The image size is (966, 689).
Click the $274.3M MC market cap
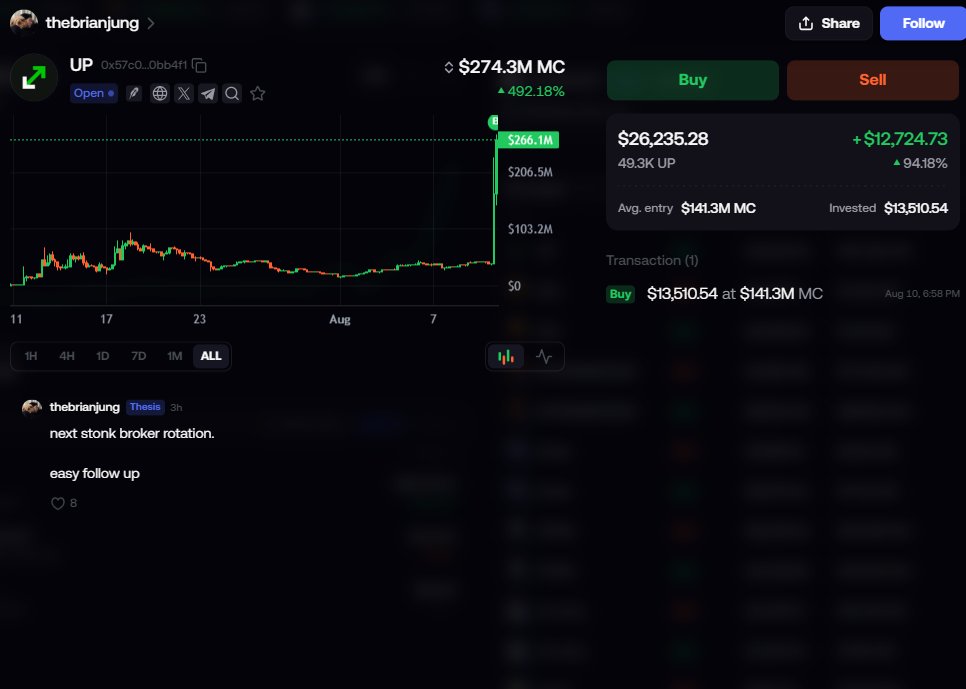click(x=511, y=67)
